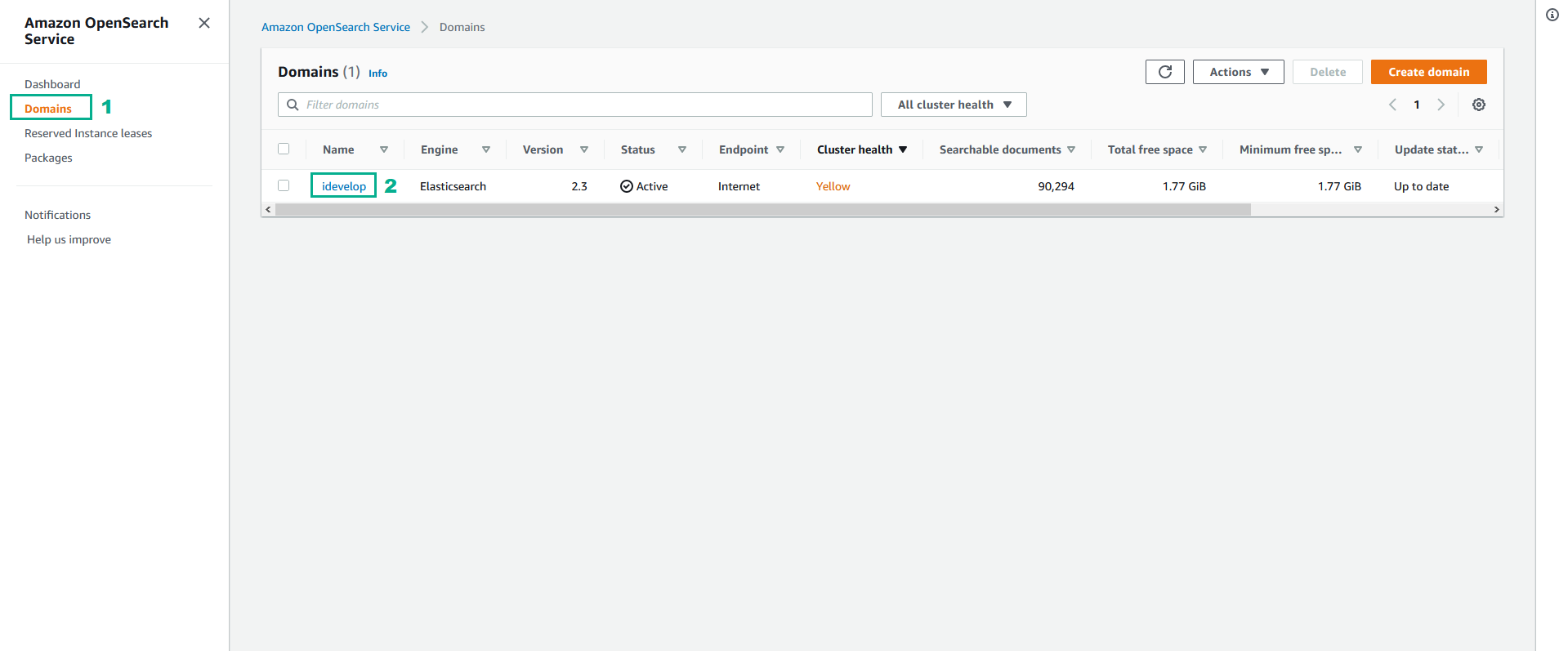1568x651 pixels.
Task: Open Notifications in sidebar
Action: click(x=57, y=215)
